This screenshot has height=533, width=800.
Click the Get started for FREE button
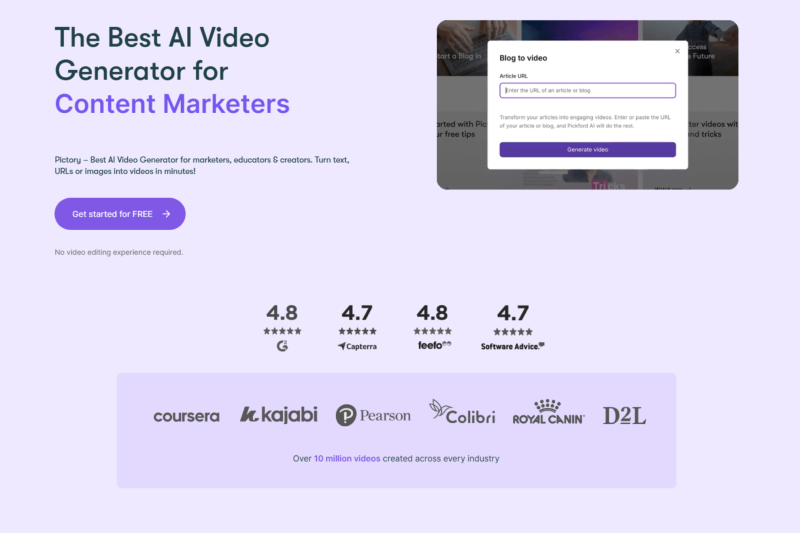tap(120, 214)
